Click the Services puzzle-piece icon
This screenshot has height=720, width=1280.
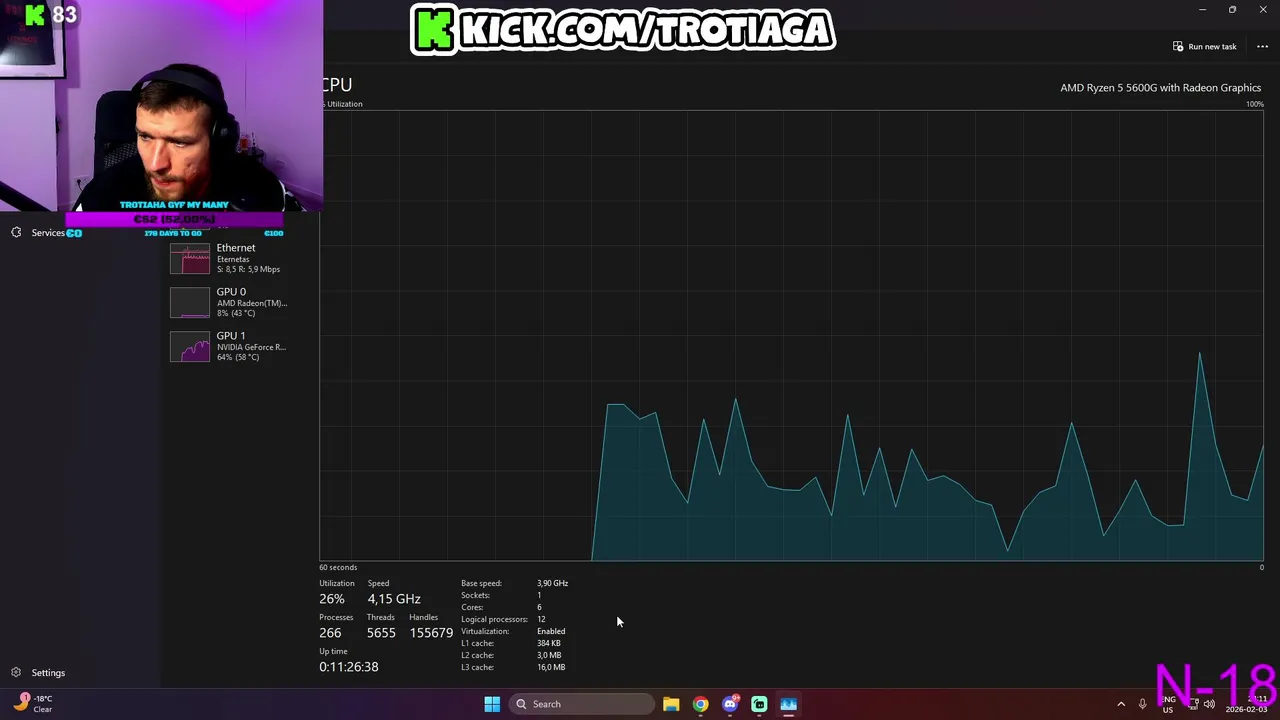[16, 233]
